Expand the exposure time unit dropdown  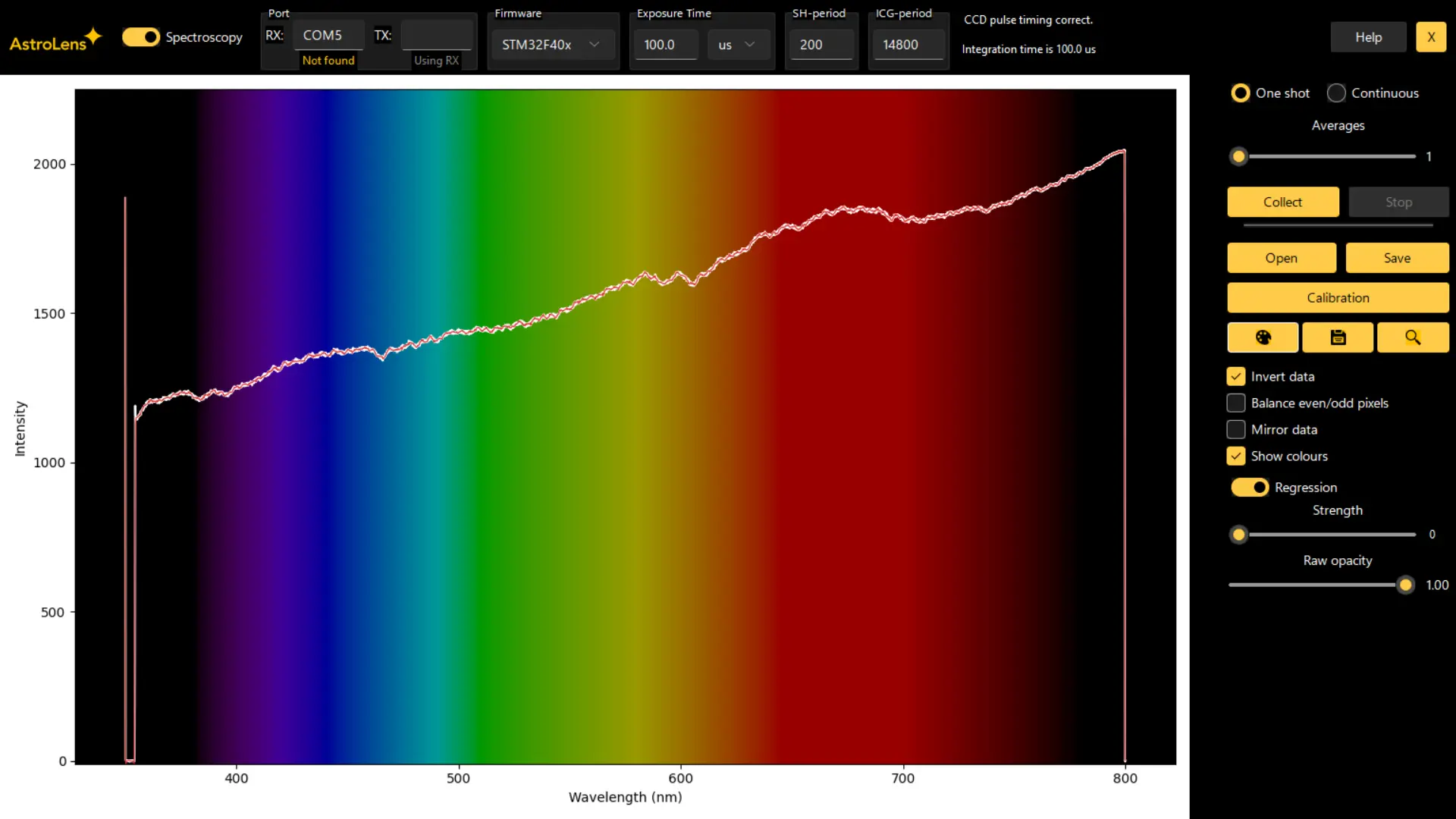coord(737,45)
